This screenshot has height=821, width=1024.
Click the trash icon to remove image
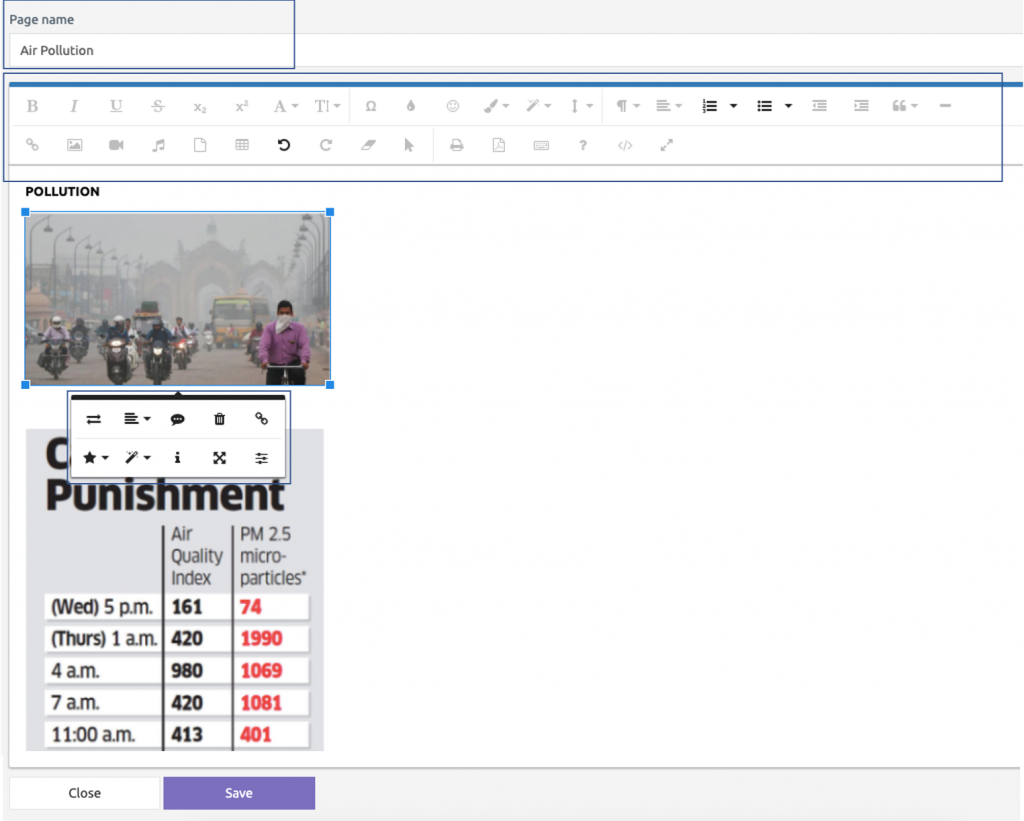(x=220, y=420)
